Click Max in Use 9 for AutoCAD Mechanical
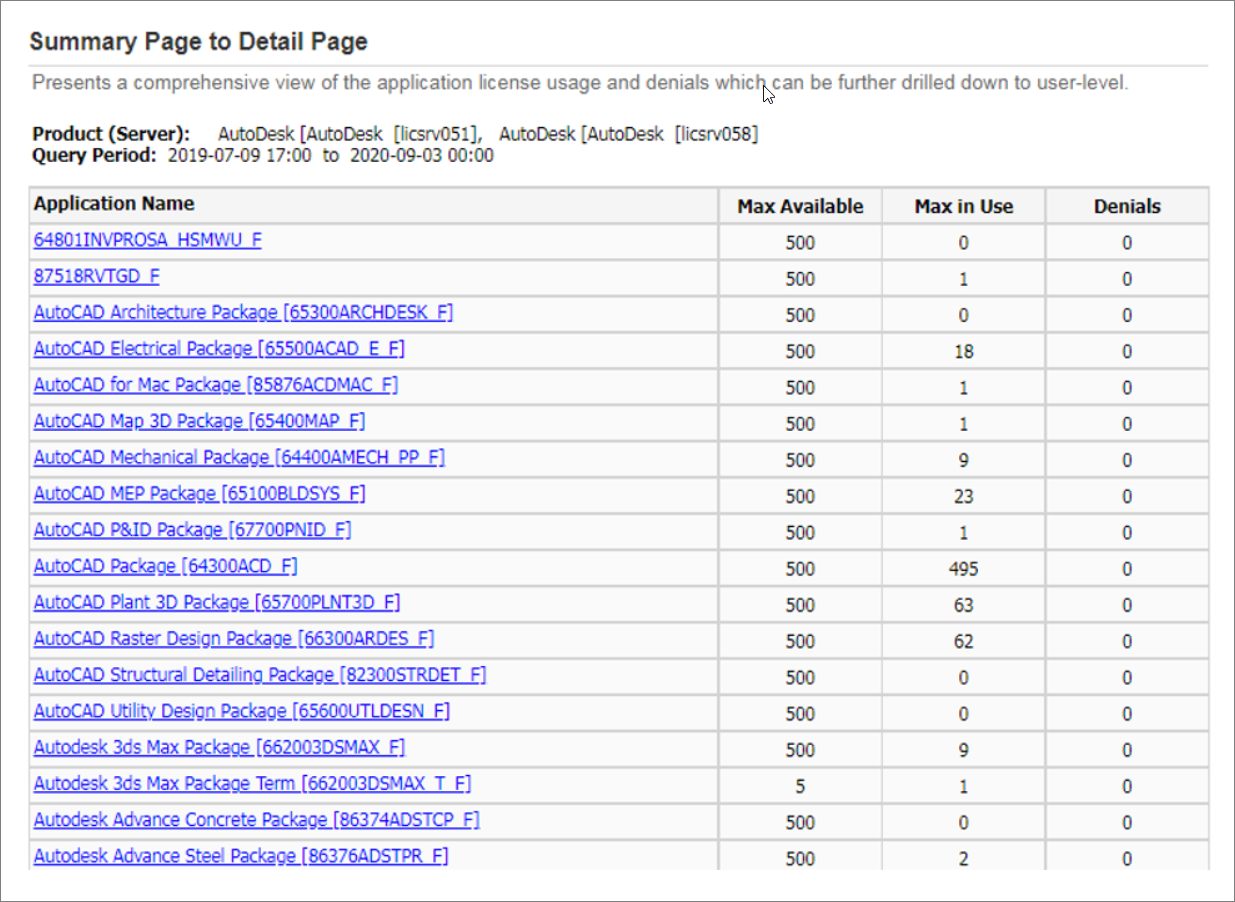The height and width of the screenshot is (902, 1235). (x=964, y=460)
